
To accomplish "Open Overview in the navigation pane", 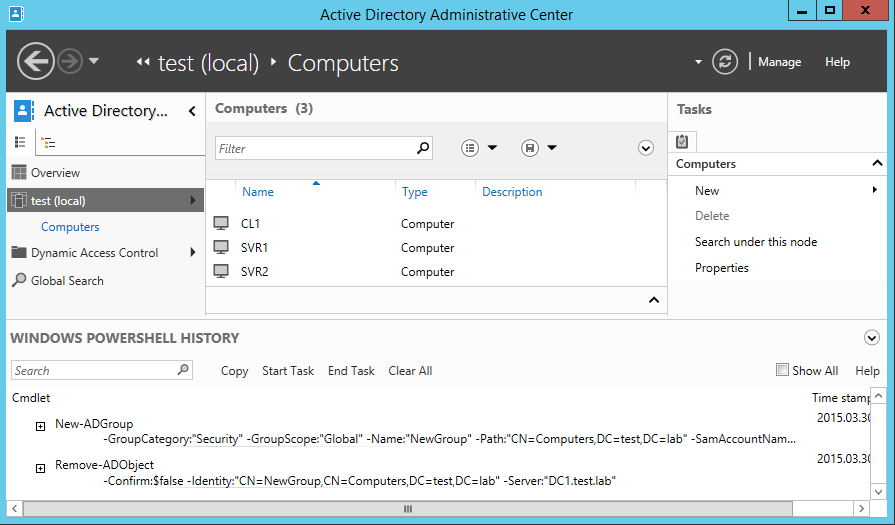I will click(55, 173).
